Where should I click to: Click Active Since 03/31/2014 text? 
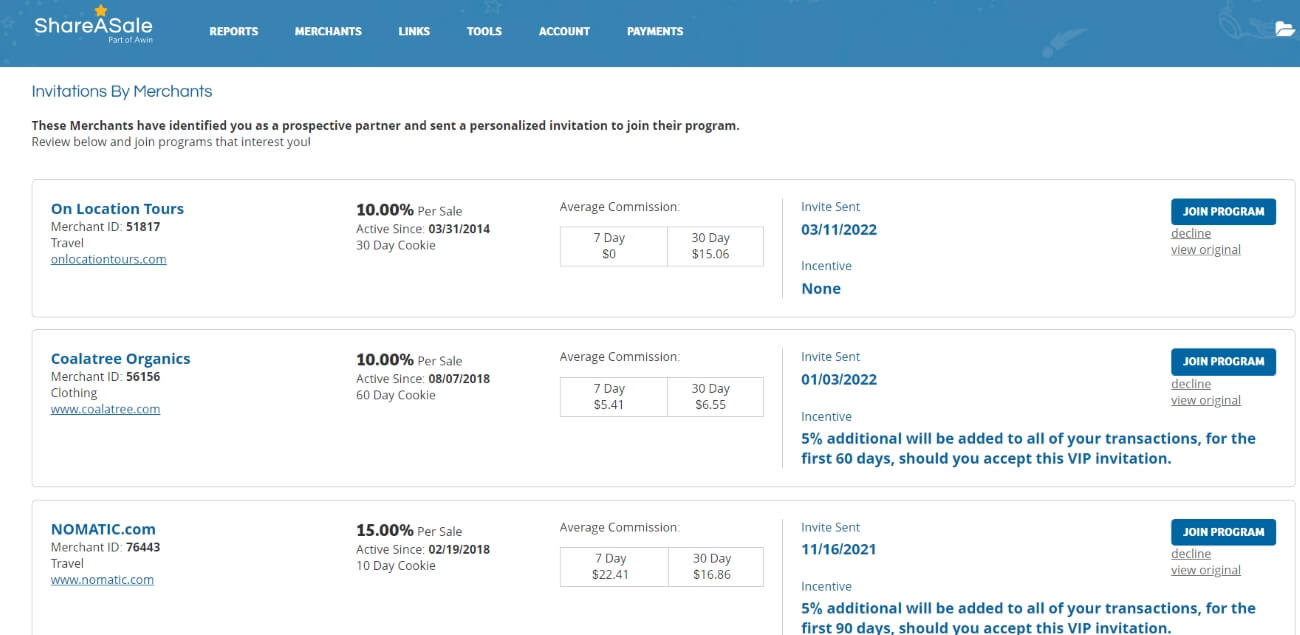[x=423, y=229]
